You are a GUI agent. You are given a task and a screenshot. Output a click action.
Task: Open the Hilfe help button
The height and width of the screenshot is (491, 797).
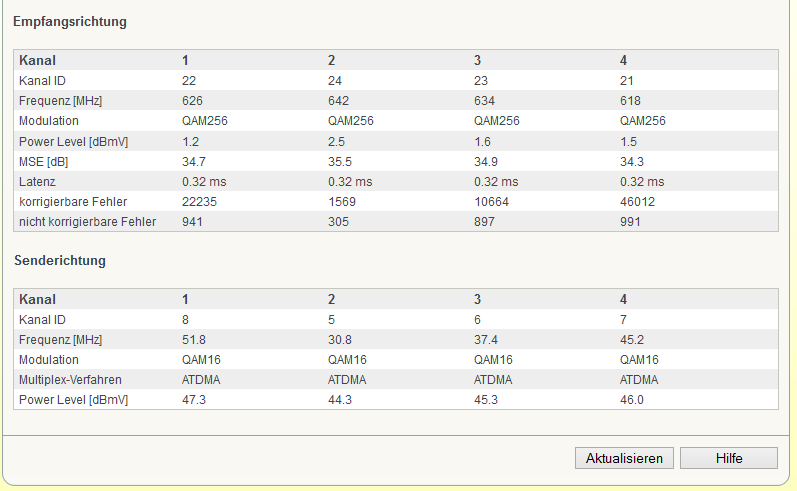pos(728,458)
